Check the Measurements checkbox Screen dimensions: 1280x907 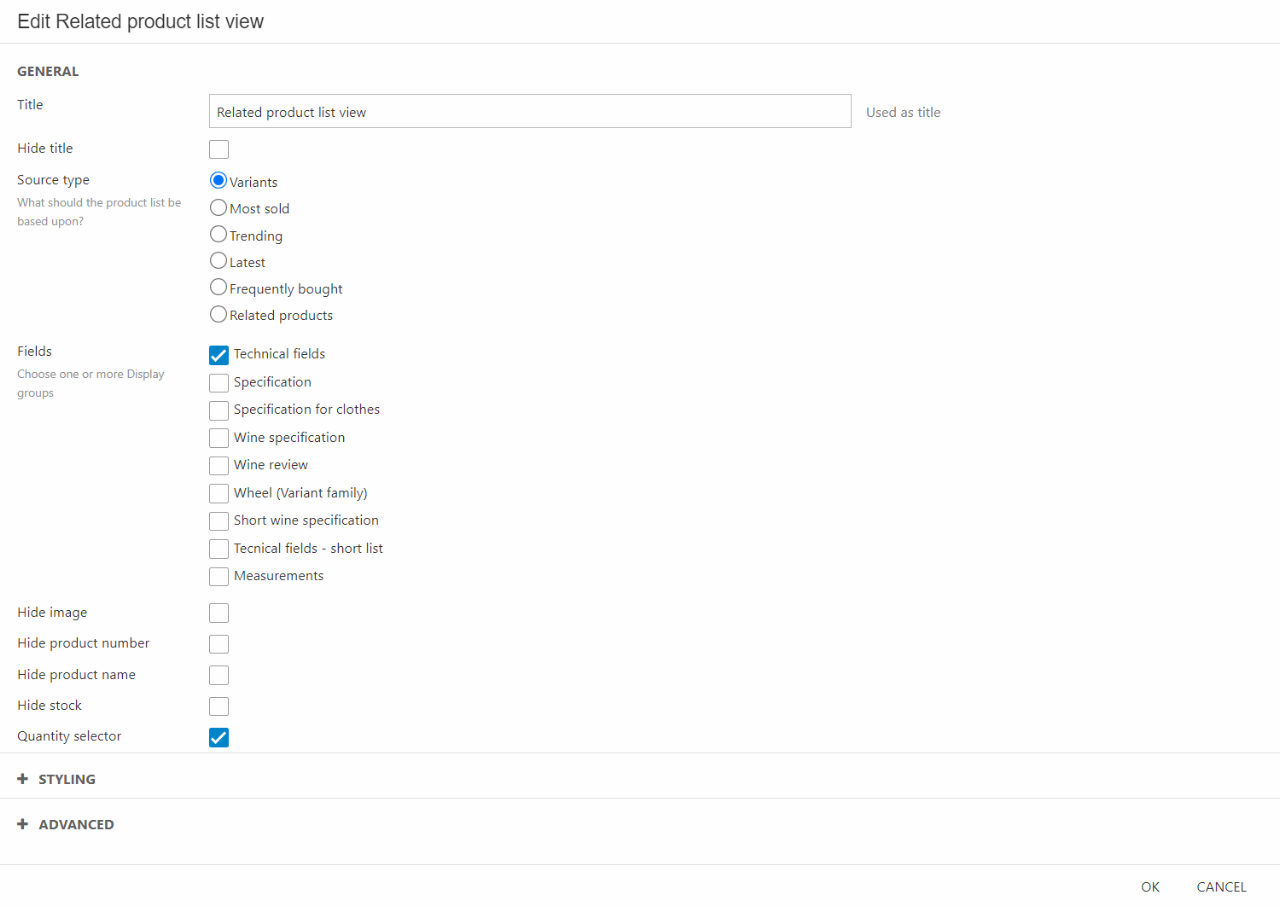[x=219, y=576]
